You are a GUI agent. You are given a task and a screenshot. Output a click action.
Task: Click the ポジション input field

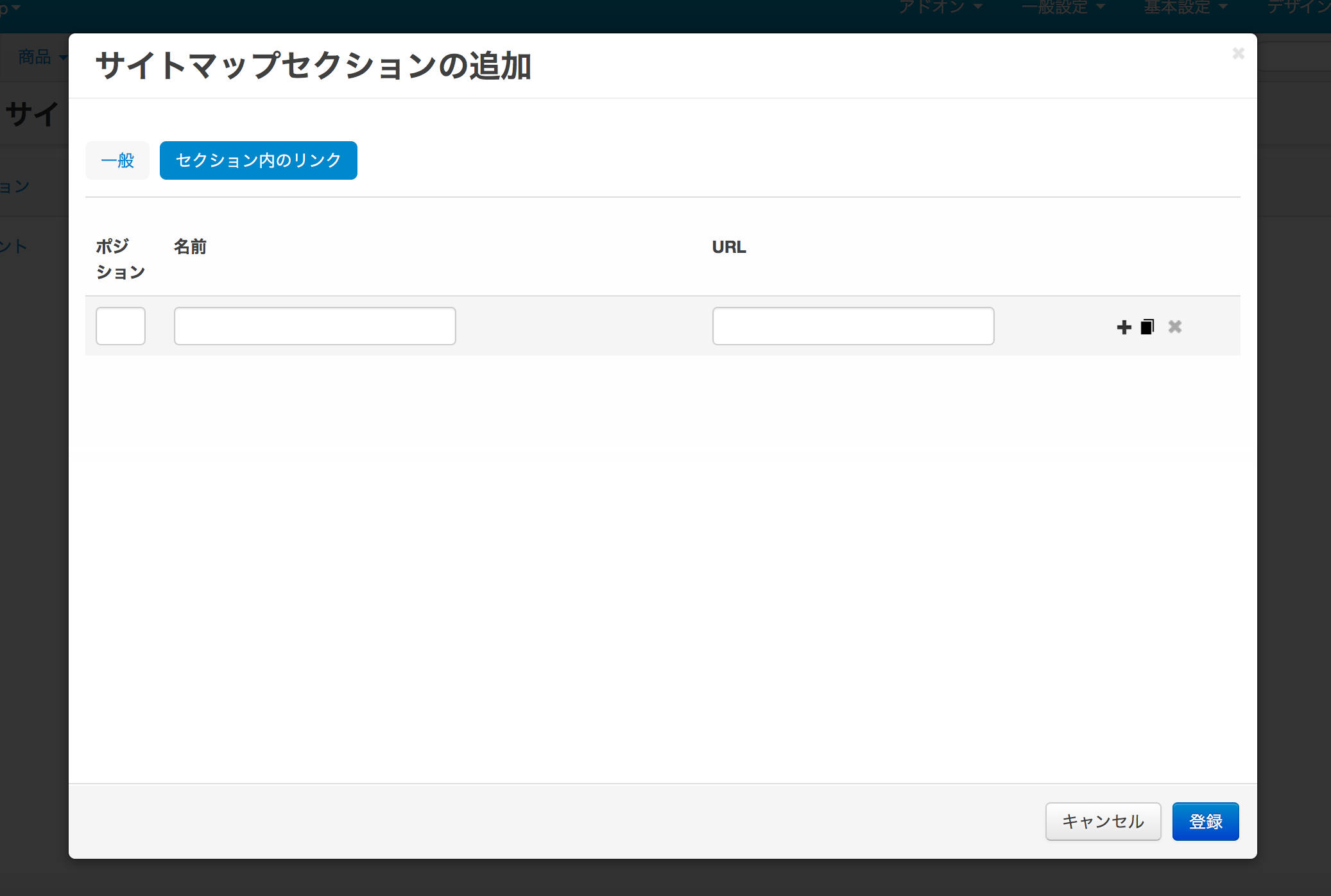(x=121, y=326)
